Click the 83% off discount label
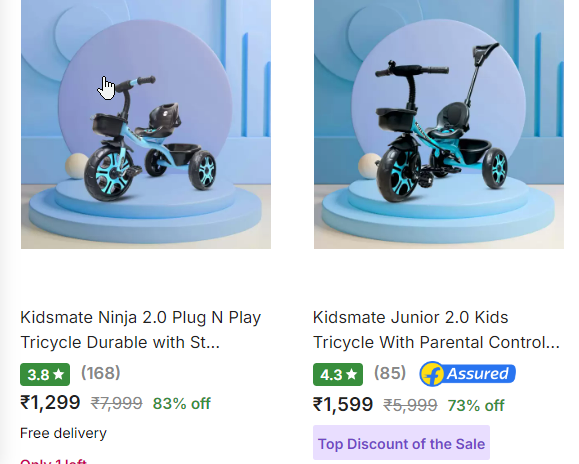579x464 pixels. tap(182, 403)
